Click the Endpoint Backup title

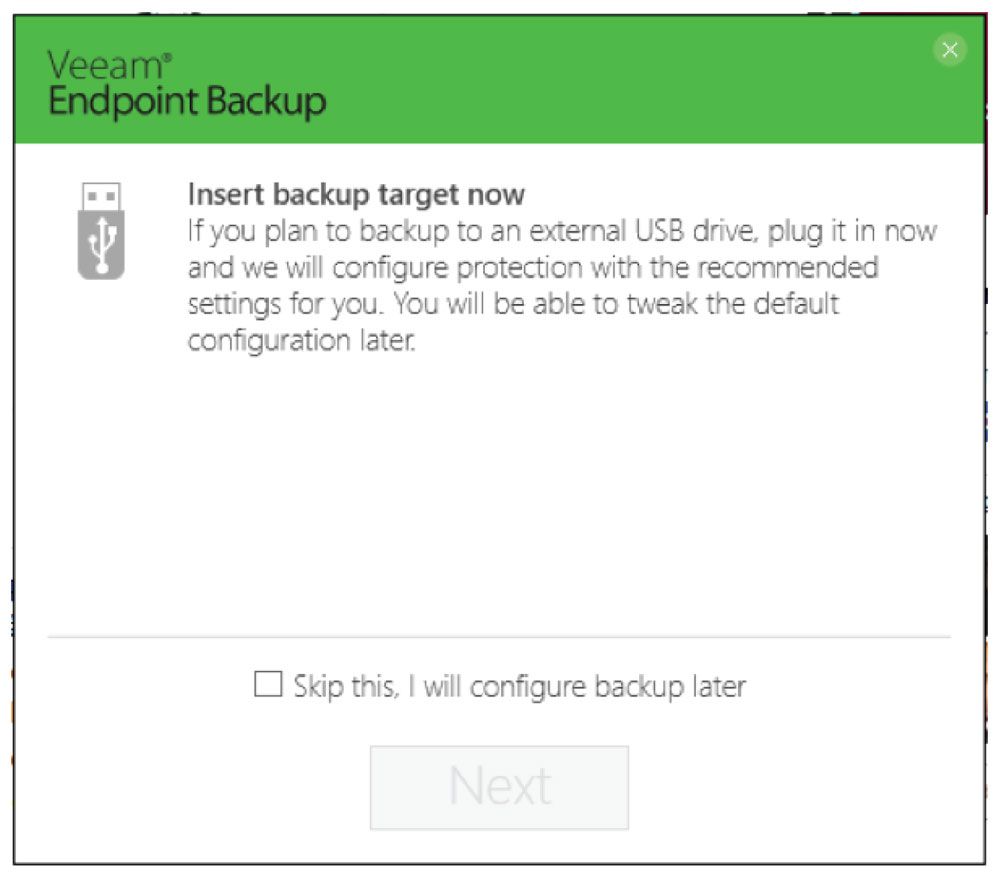coord(187,102)
